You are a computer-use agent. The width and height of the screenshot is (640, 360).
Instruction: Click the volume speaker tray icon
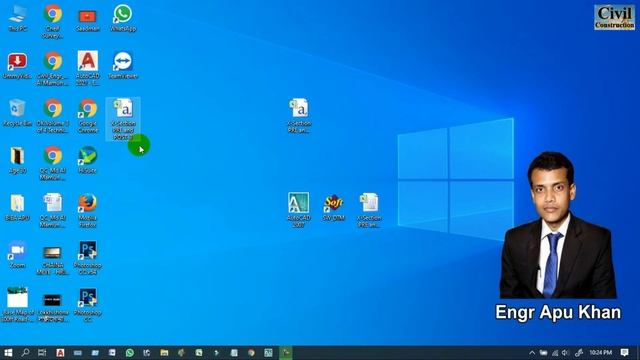coord(565,353)
